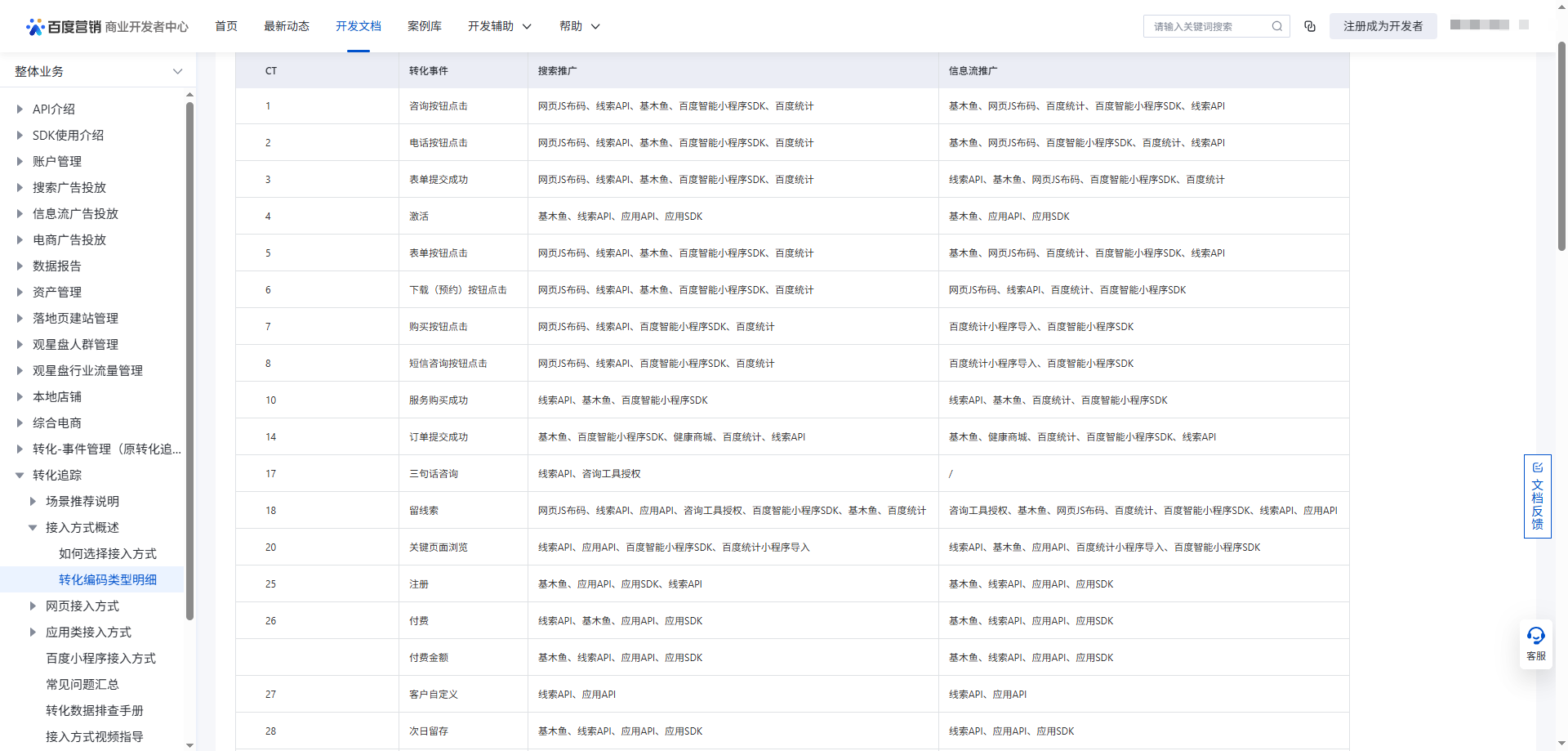
Task: Click the copy icon beside the search box
Action: point(1310,26)
